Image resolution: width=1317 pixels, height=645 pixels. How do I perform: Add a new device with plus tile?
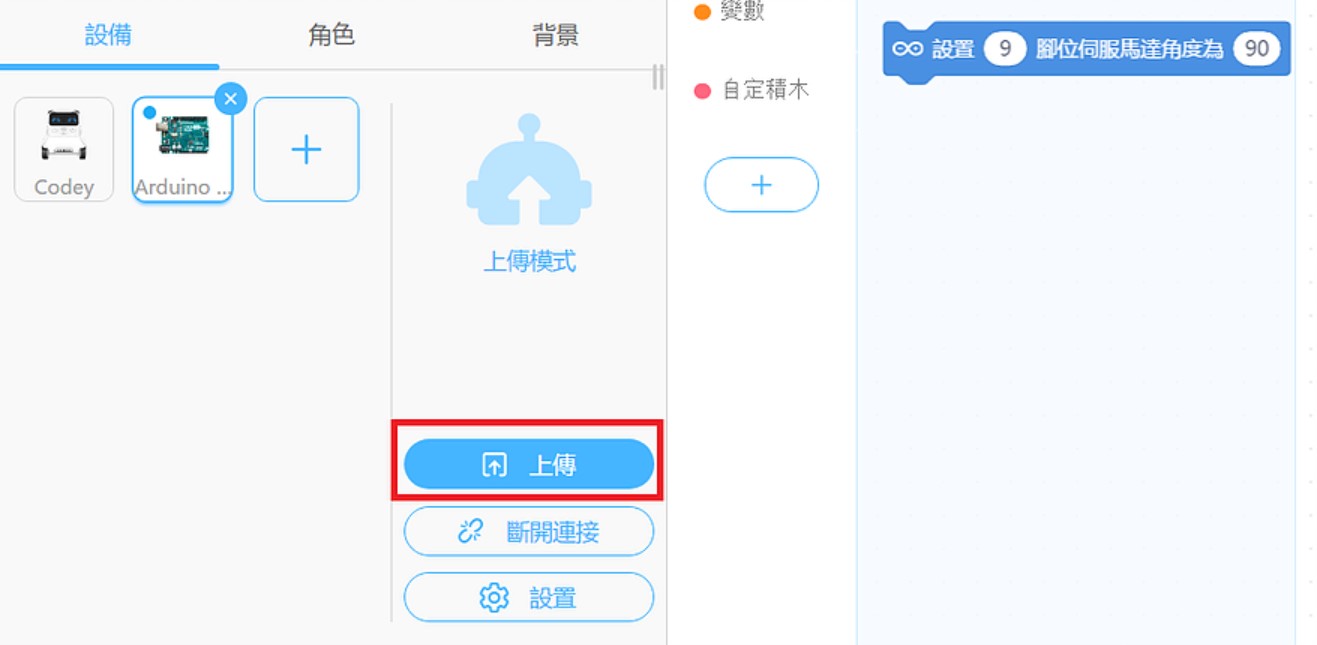[306, 149]
